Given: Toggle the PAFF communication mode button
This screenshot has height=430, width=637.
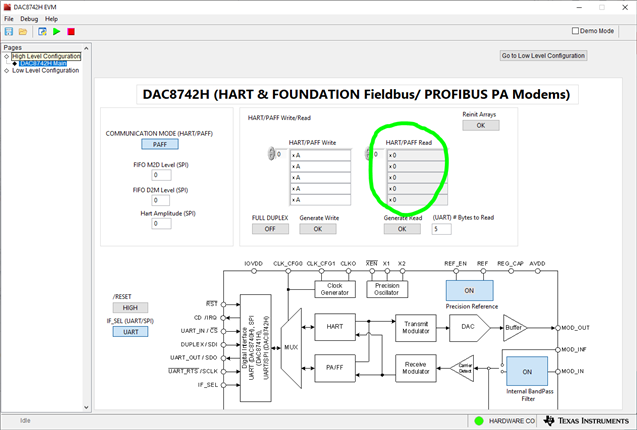Looking at the screenshot, I should tap(160, 144).
